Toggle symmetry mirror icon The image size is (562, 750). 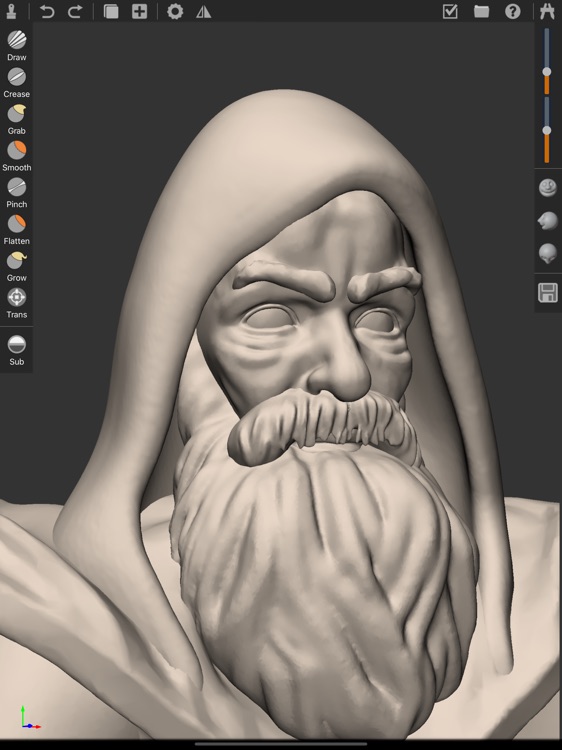pyautogui.click(x=203, y=11)
